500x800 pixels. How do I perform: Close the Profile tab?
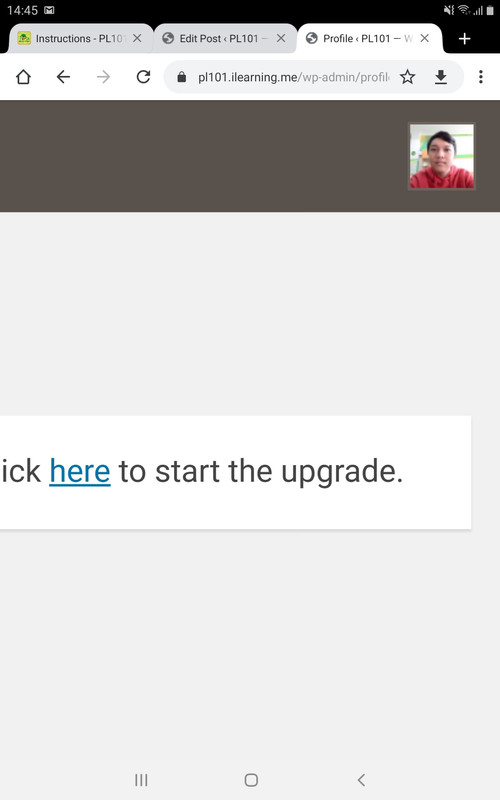[424, 38]
